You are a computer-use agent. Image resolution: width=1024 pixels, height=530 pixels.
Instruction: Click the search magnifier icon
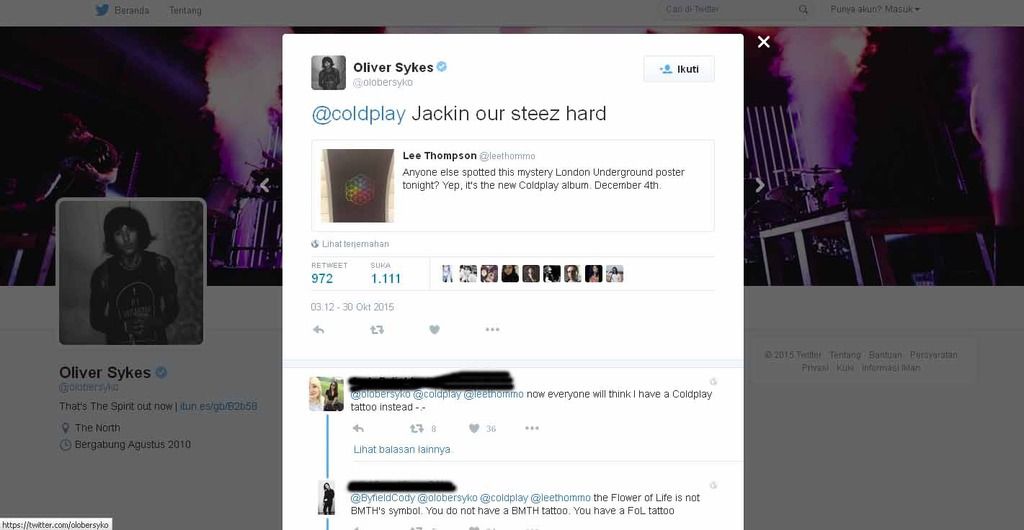point(803,10)
